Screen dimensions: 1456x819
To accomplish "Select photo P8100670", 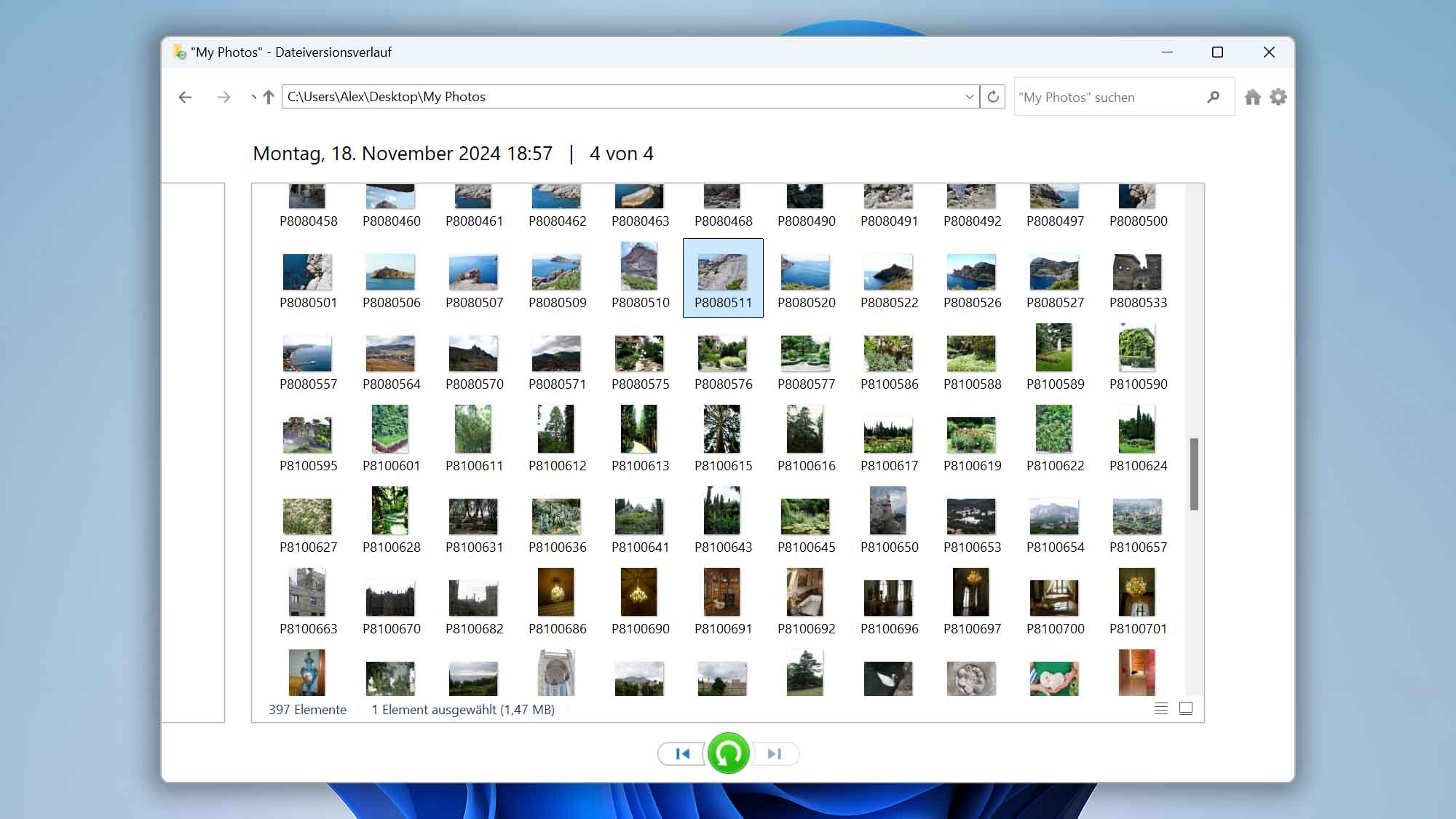I will [392, 604].
